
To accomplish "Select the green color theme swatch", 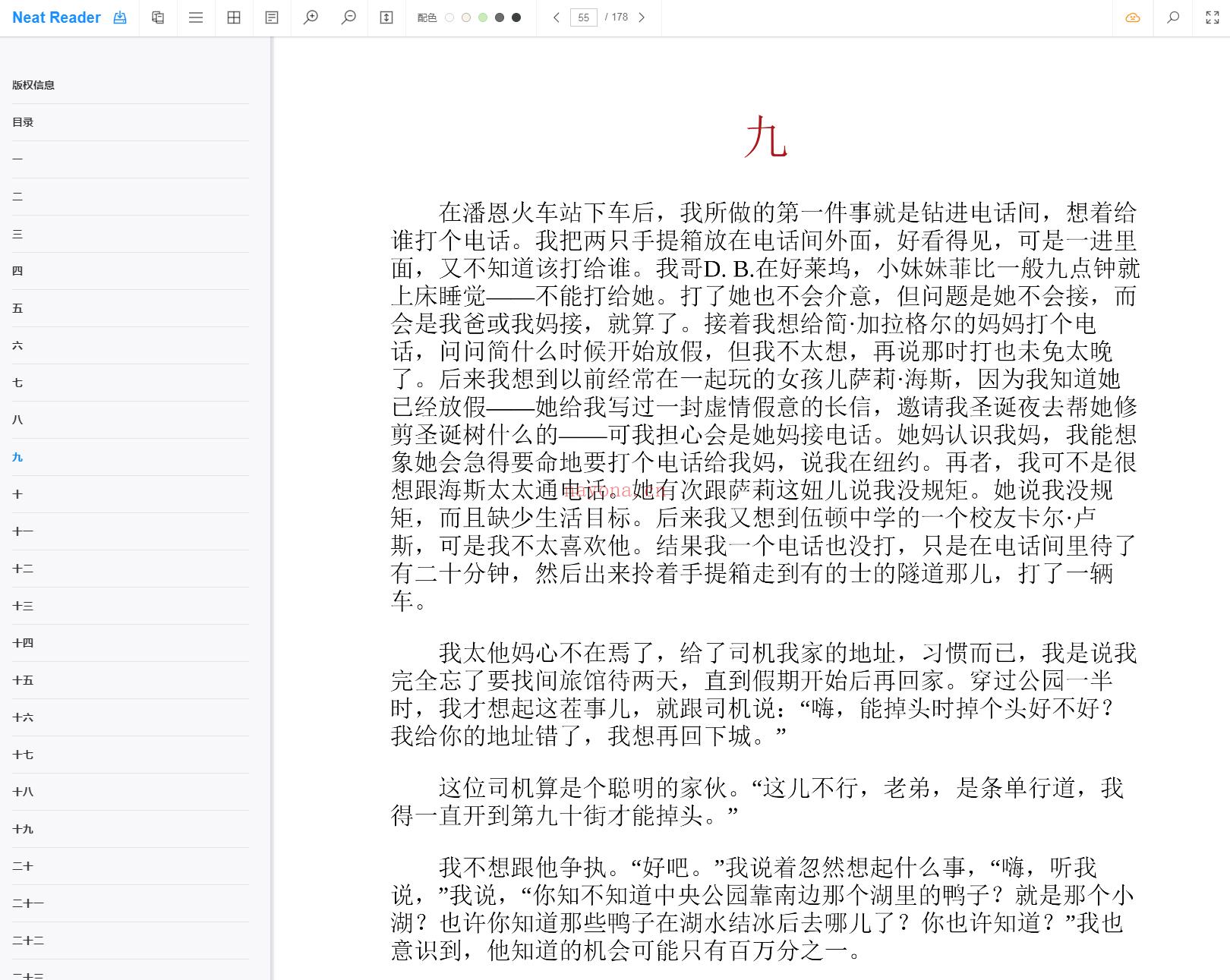I will click(483, 17).
